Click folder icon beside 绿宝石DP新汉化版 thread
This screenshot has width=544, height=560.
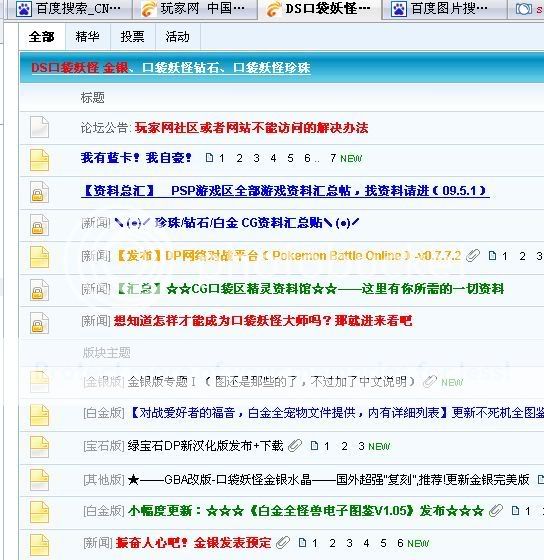tap(39, 448)
